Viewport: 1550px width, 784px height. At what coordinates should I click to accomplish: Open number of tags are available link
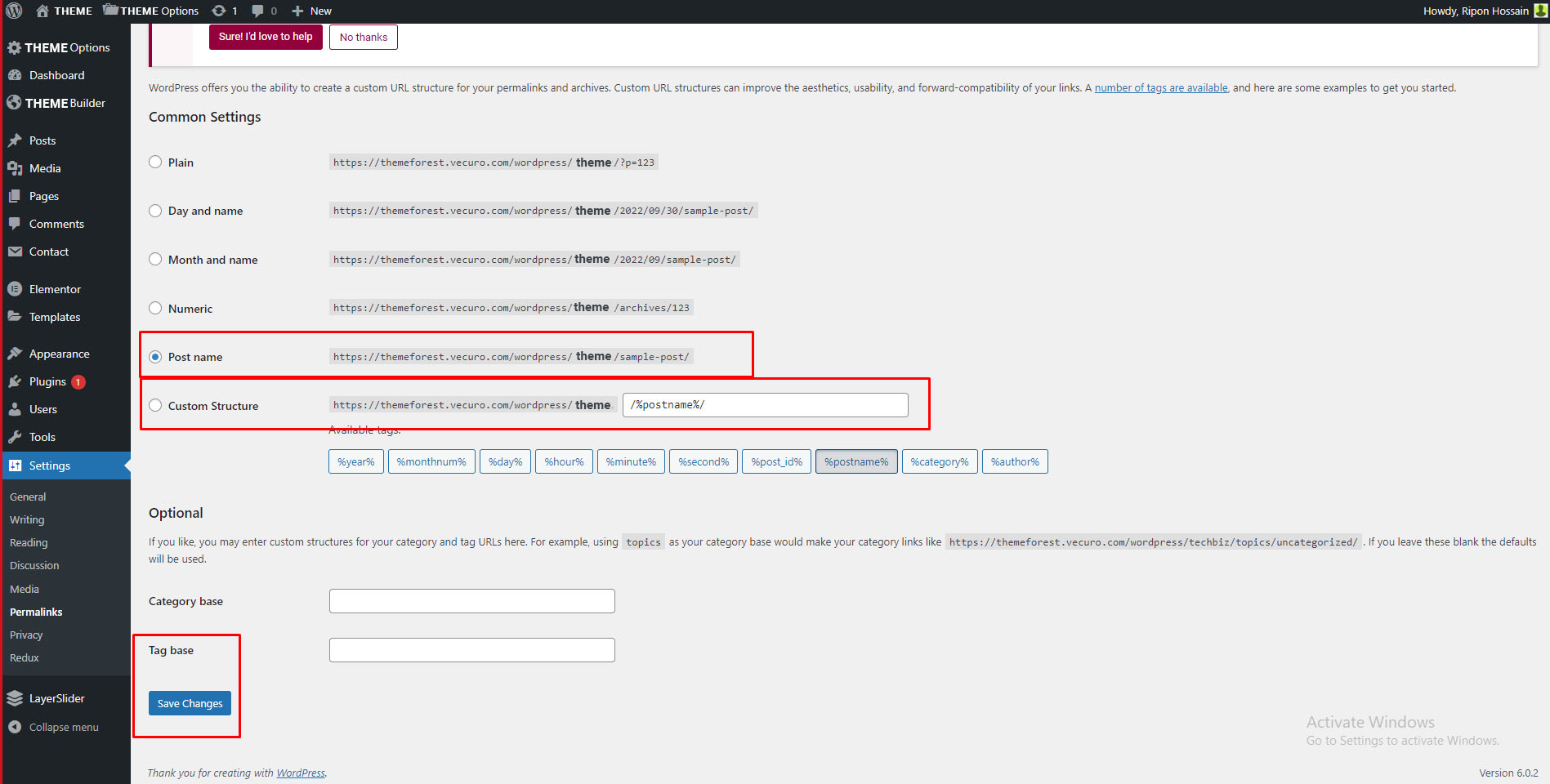coord(1161,87)
